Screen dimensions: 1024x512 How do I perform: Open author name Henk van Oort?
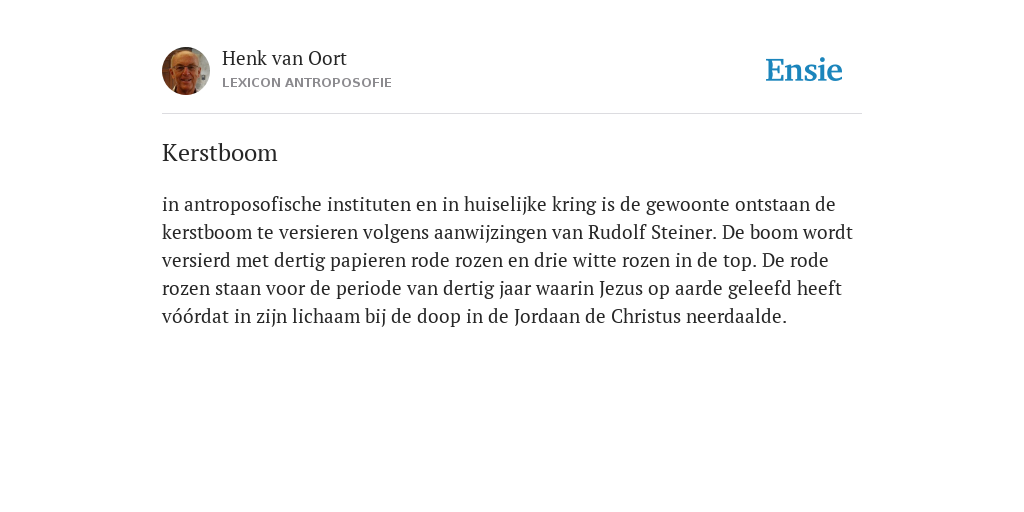click(284, 58)
